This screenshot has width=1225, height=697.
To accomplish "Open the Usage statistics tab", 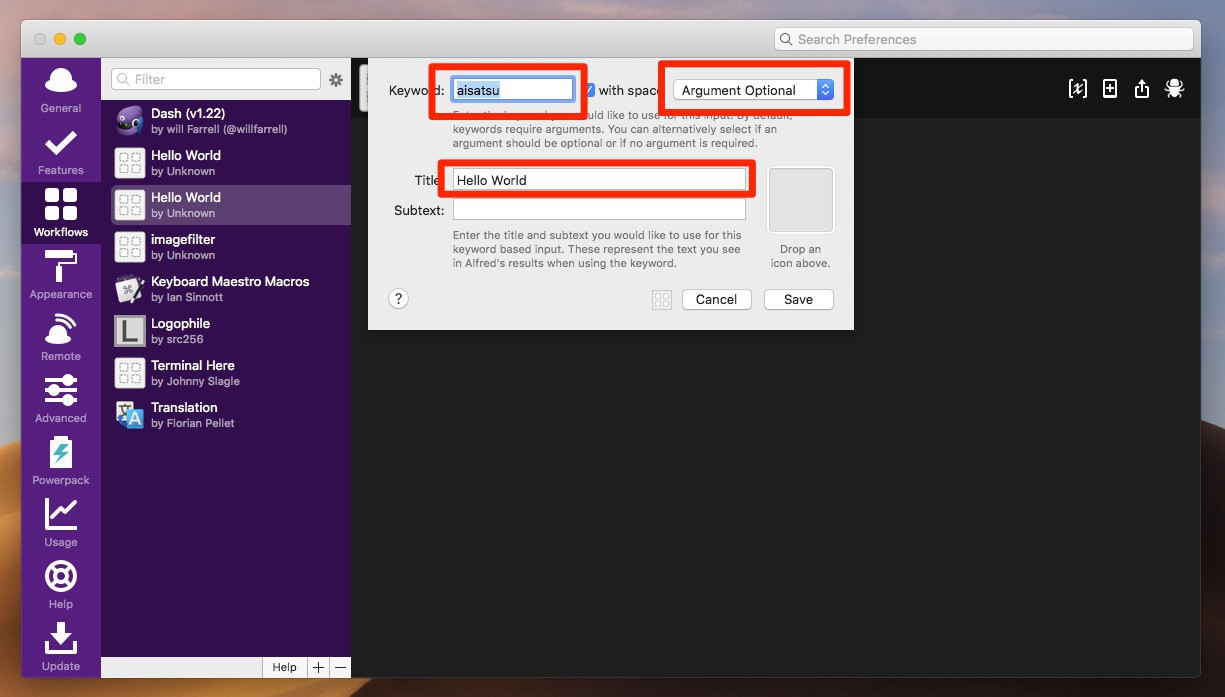I will (61, 523).
